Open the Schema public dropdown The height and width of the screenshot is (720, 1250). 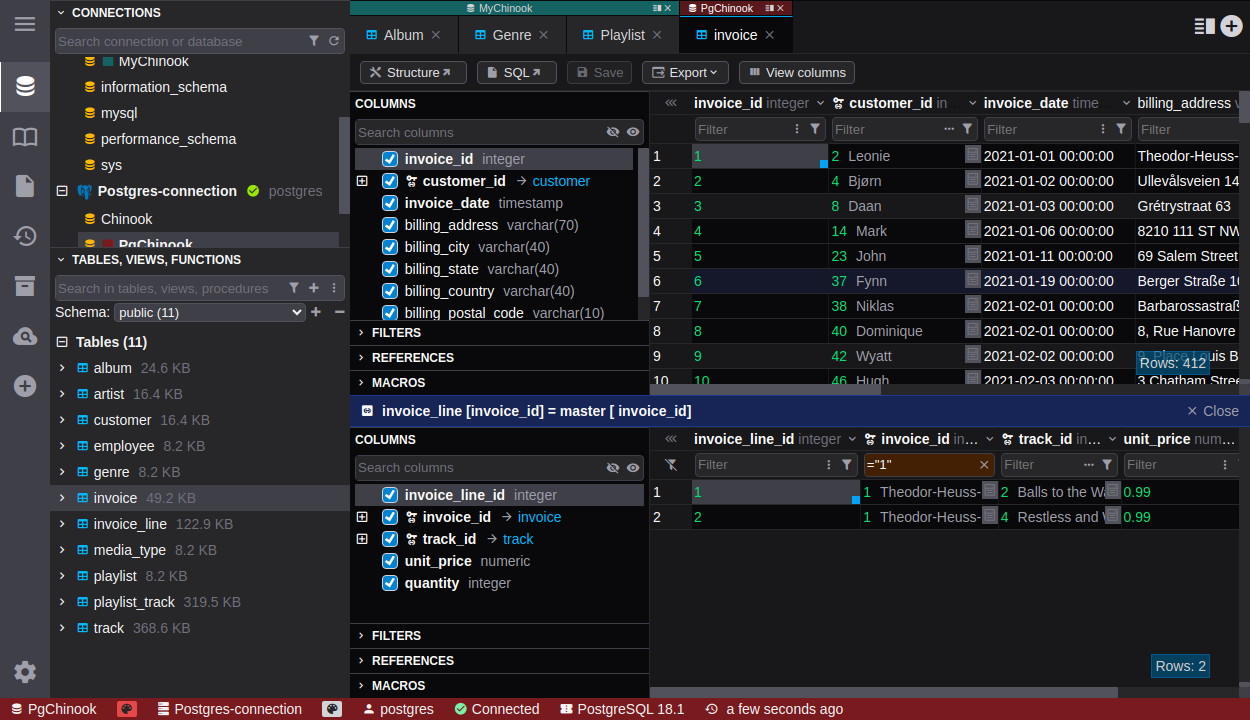click(x=209, y=313)
